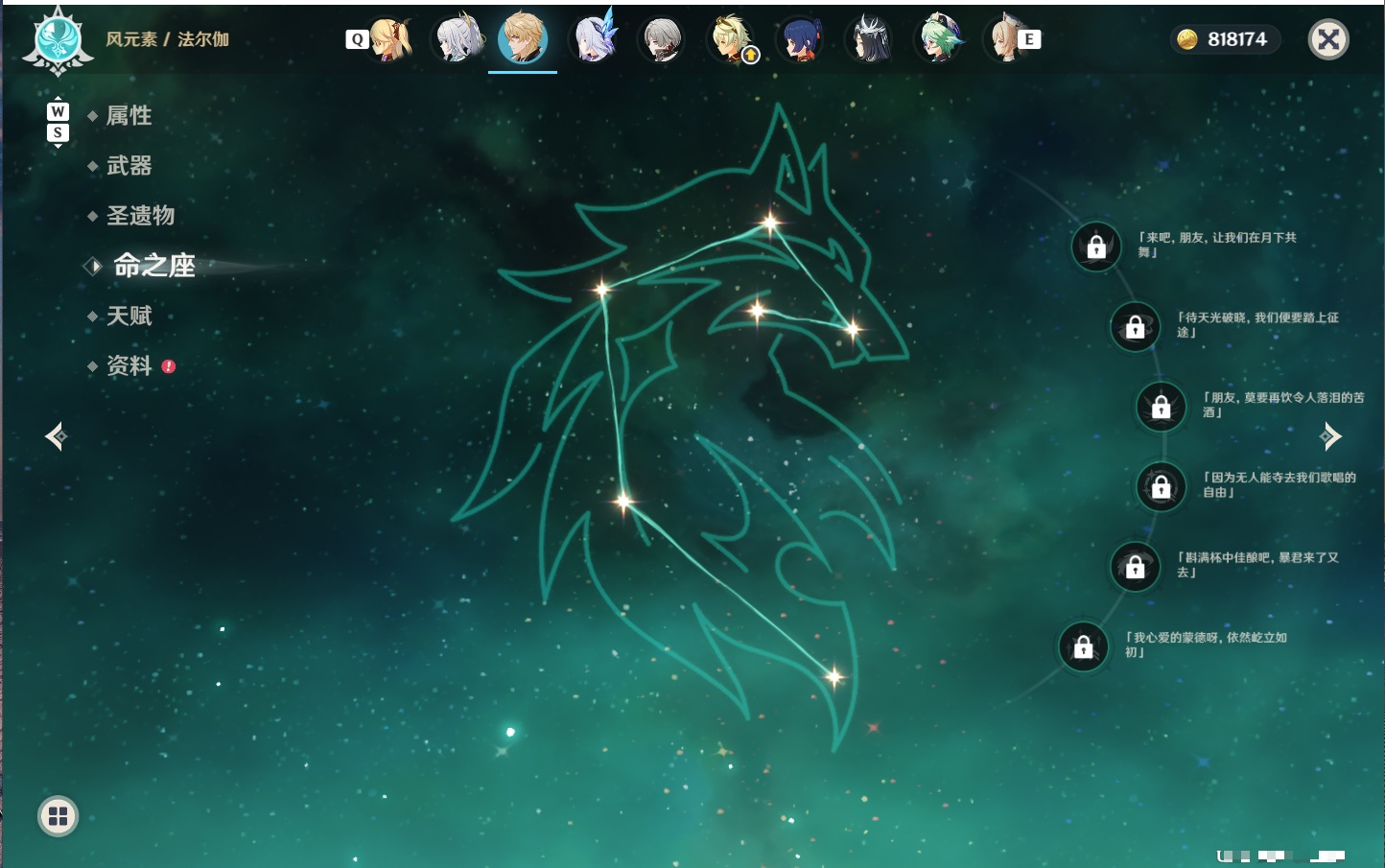This screenshot has height=868, width=1385.
Task: Click the constellation star at the wolf's tail tip
Action: point(834,677)
